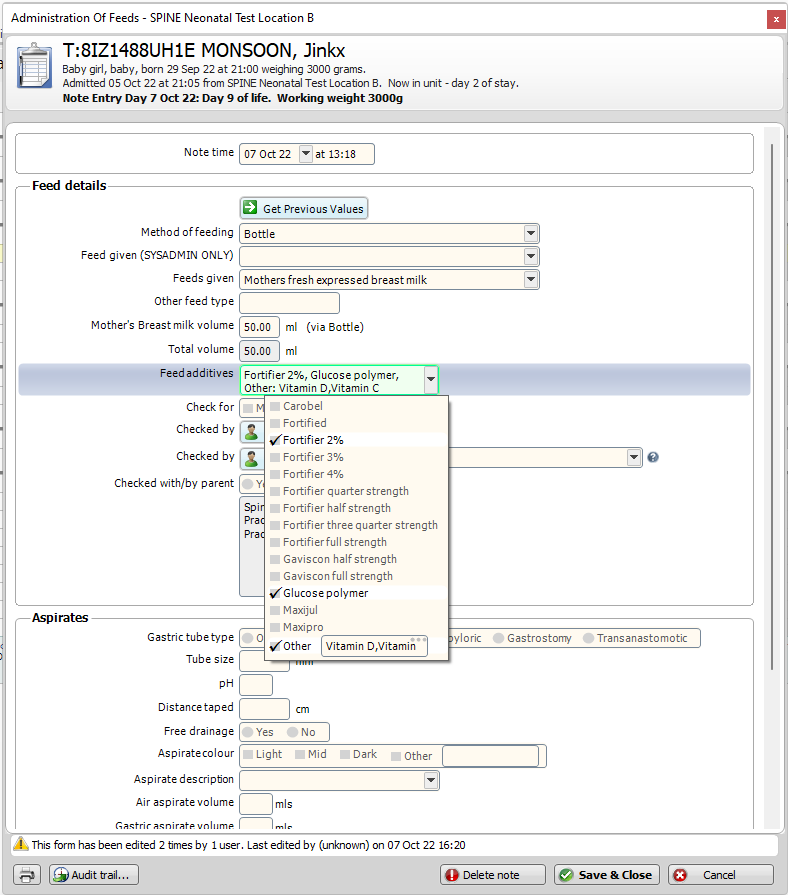
Task: Tick Fortifier three quarter strength checkbox
Action: click(275, 525)
